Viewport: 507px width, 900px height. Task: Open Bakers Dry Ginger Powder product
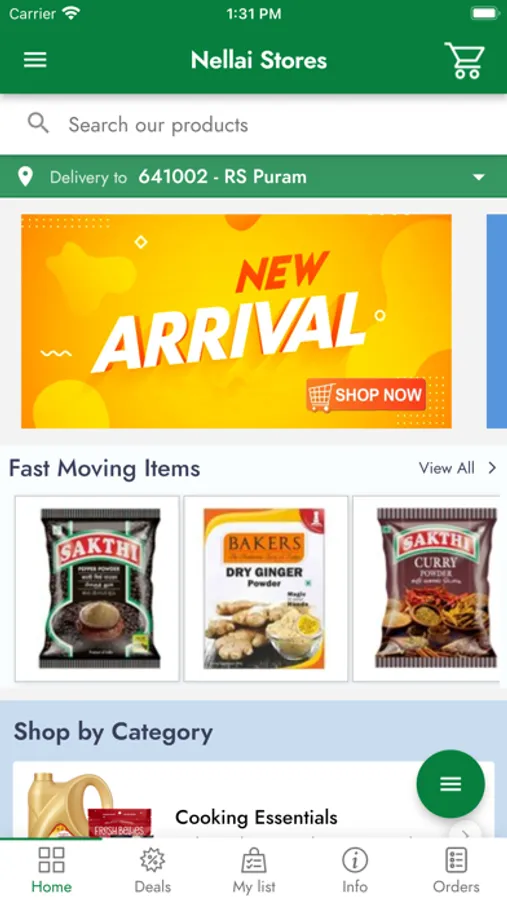coord(266,589)
